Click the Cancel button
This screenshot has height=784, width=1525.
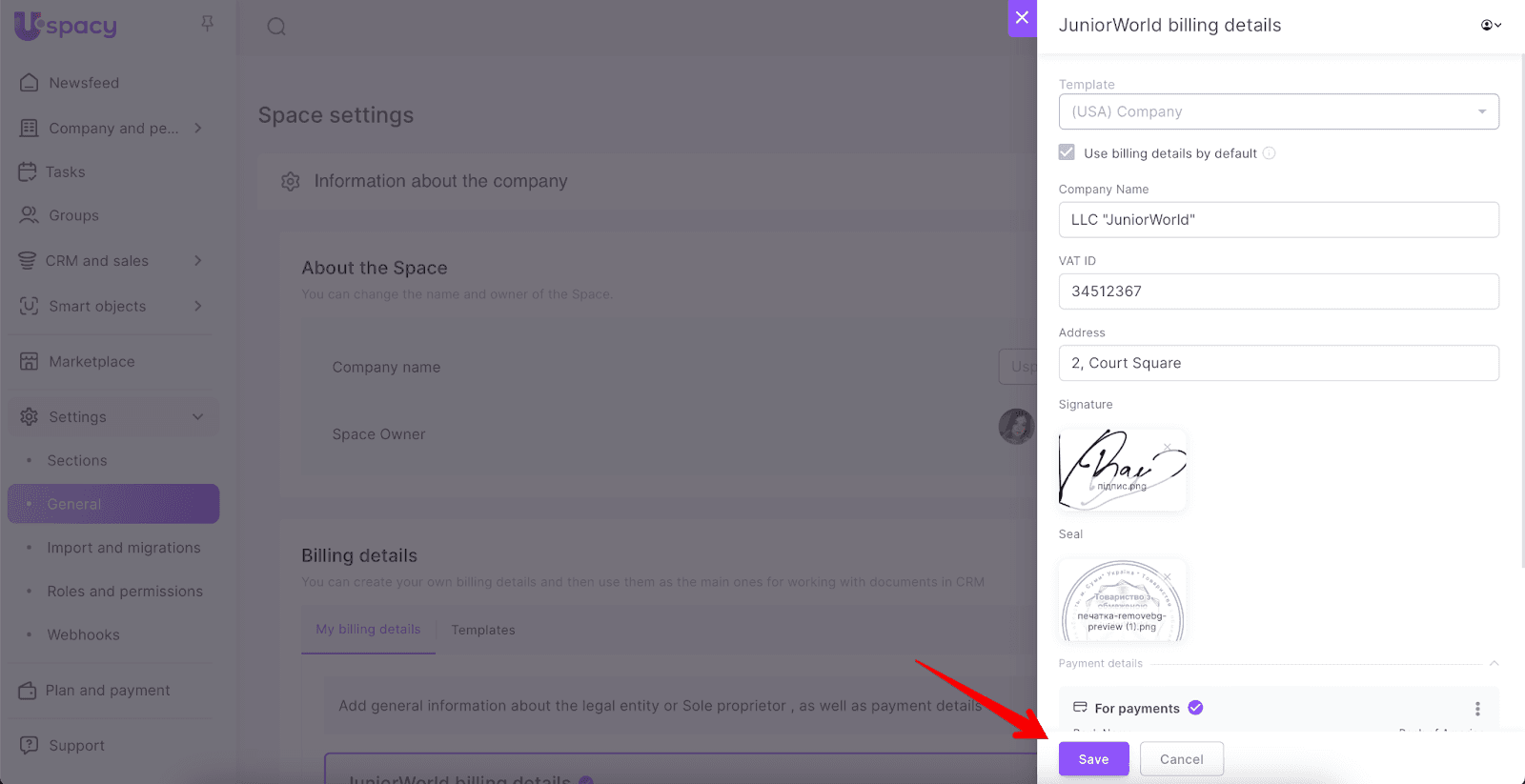(x=1181, y=759)
